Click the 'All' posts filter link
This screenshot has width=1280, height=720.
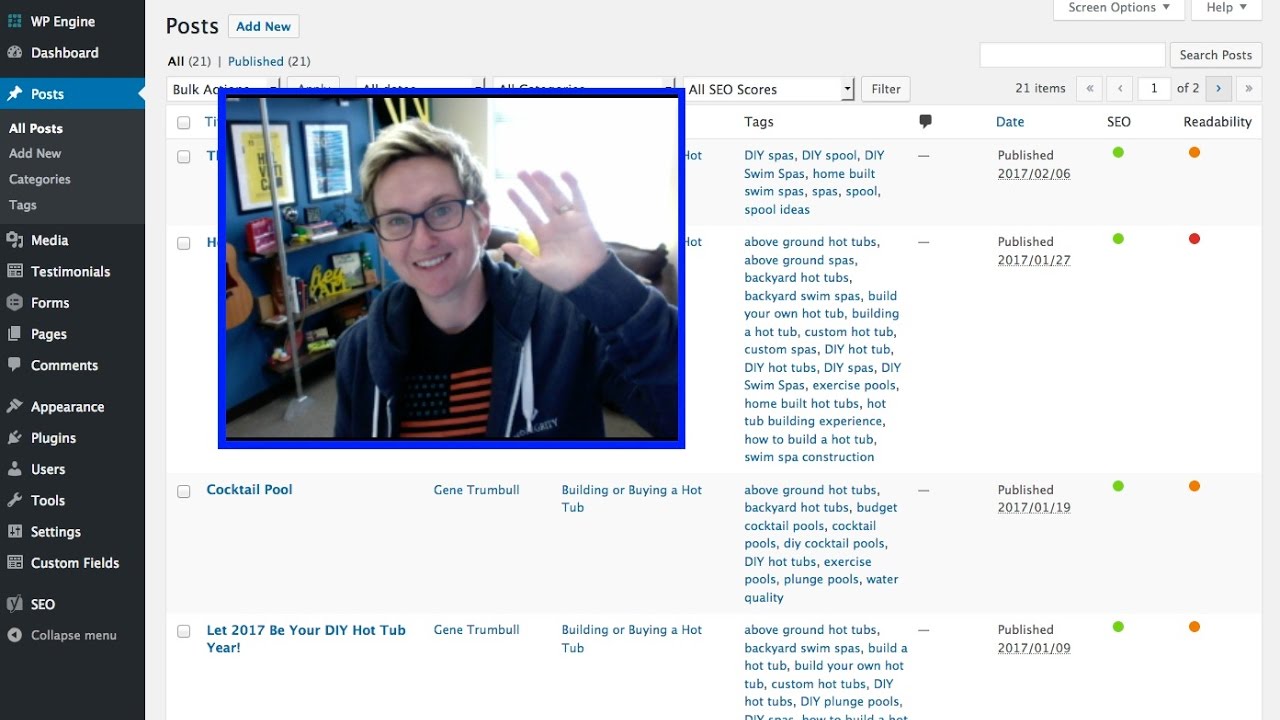coord(175,61)
